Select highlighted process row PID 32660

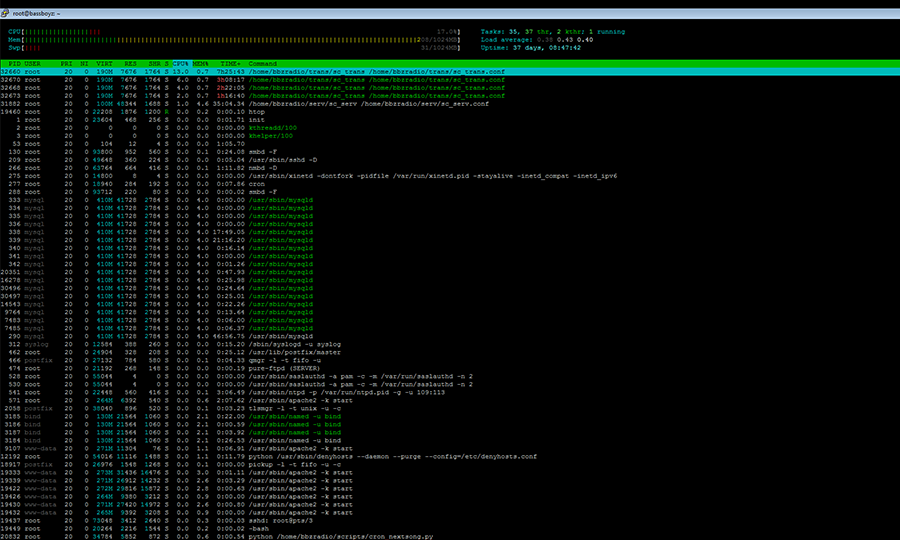click(x=450, y=72)
